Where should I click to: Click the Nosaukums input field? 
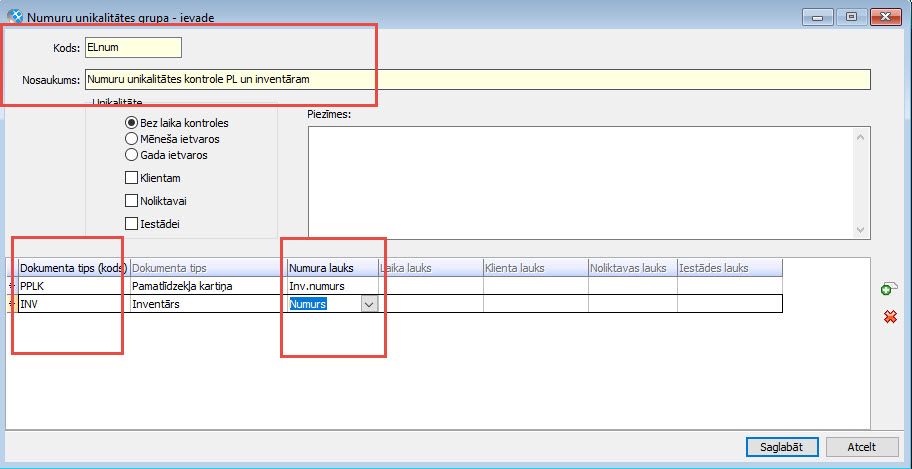[478, 79]
